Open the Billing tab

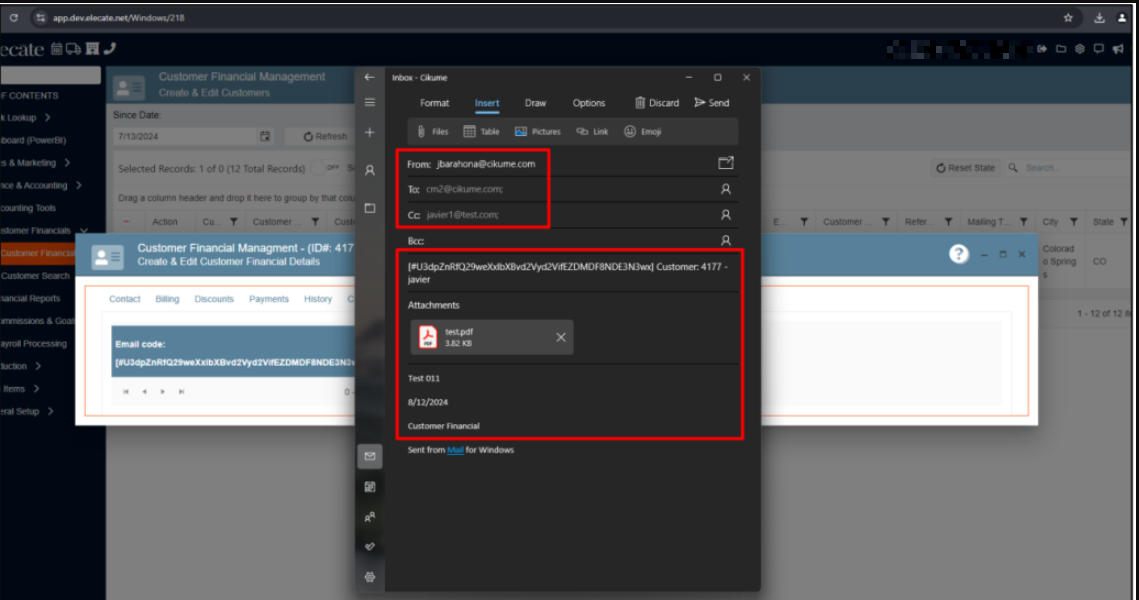pyautogui.click(x=167, y=299)
